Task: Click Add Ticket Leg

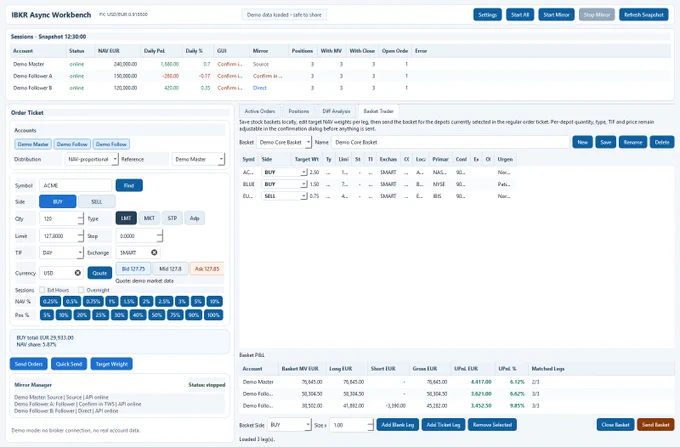Action: (x=443, y=425)
